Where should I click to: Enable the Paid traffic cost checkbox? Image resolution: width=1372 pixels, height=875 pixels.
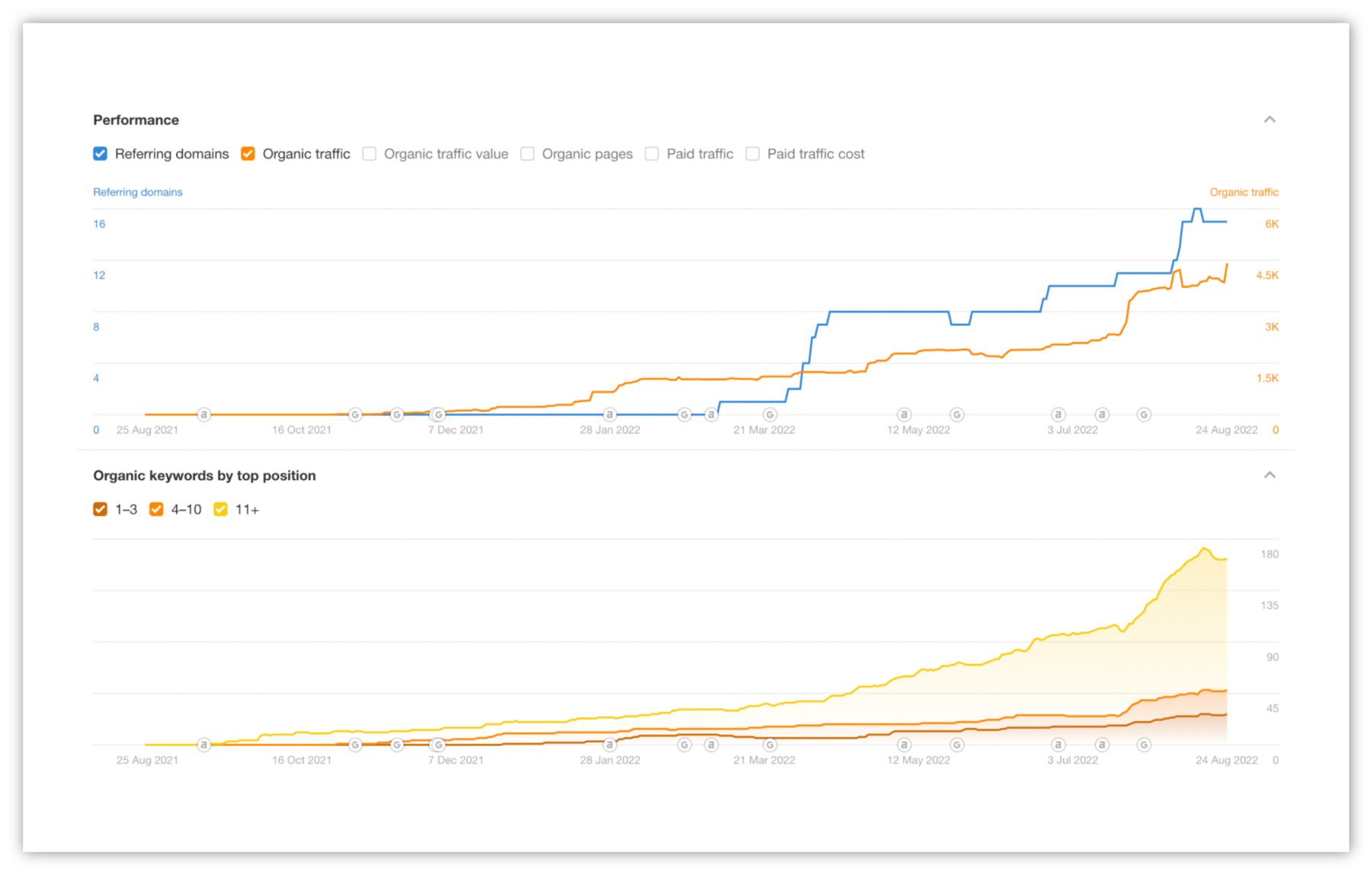pos(752,153)
